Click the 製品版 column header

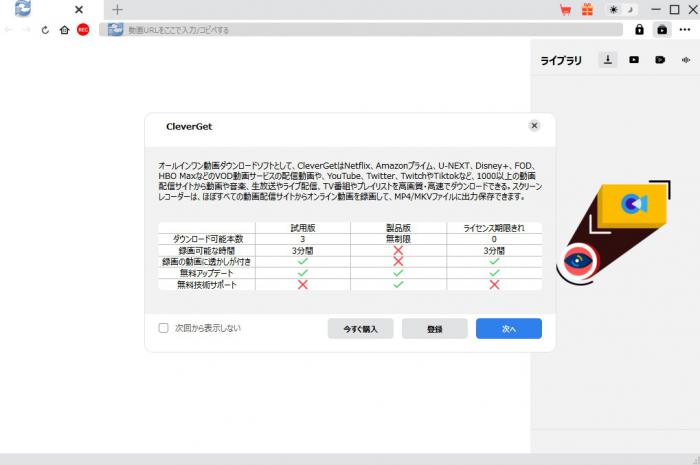coord(398,228)
